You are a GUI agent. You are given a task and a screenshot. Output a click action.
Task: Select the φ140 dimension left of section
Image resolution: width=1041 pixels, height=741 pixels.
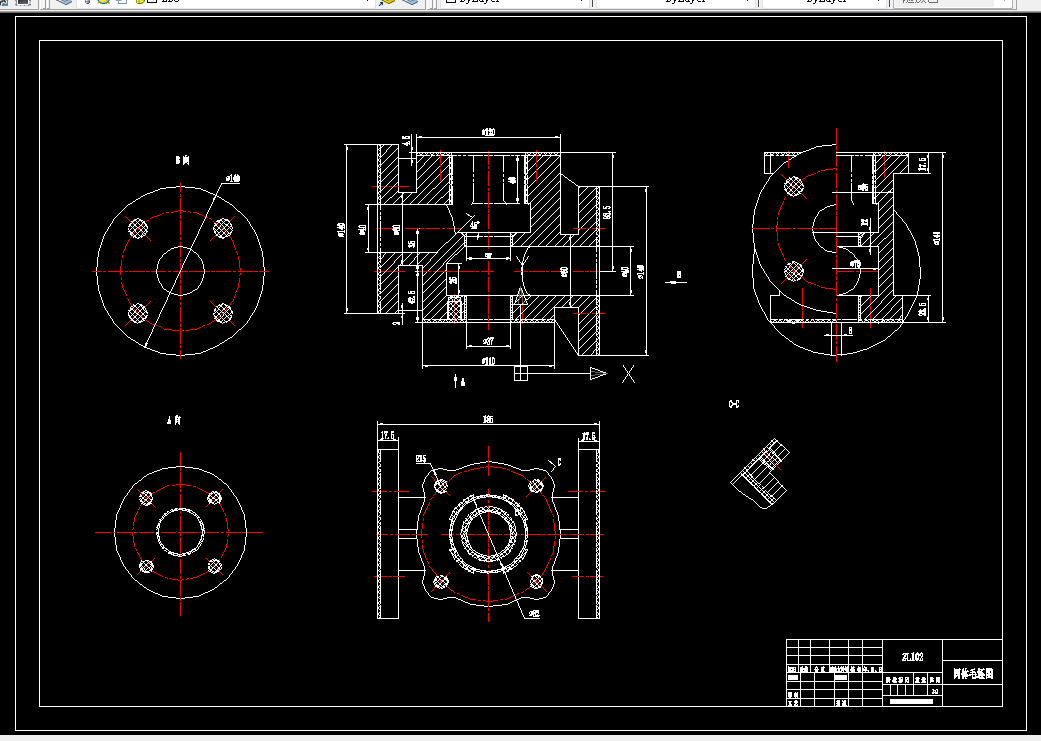[x=341, y=229]
